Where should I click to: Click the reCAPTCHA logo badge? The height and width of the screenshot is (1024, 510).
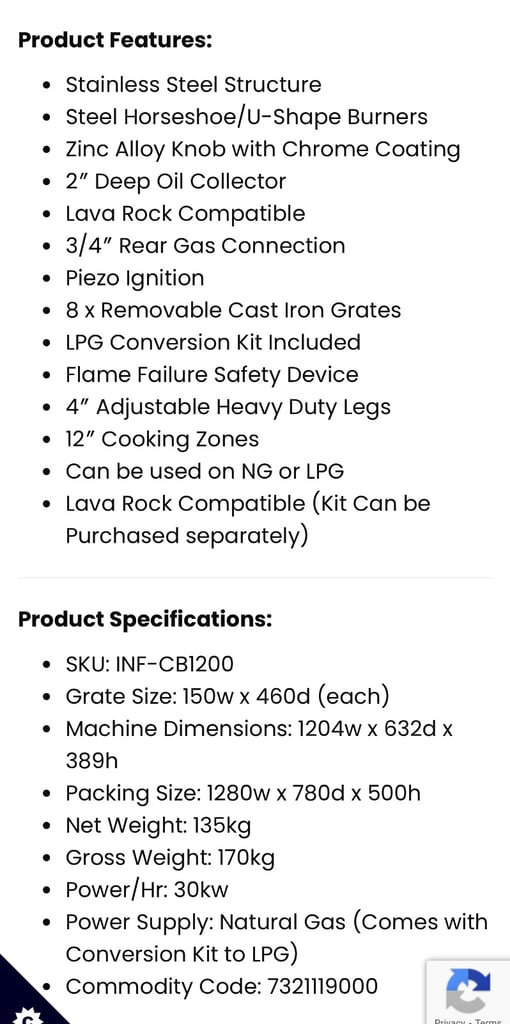click(x=468, y=990)
